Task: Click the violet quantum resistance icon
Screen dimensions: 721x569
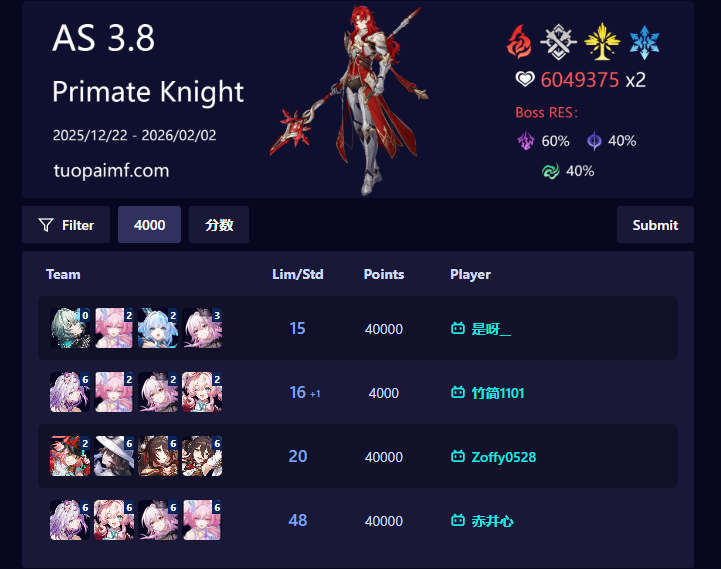Action: pyautogui.click(x=594, y=141)
